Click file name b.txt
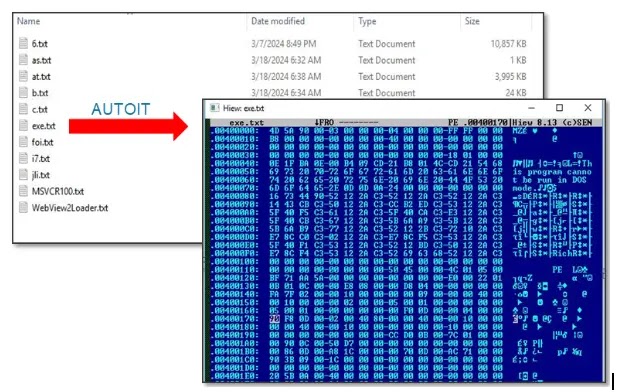Screen dimensions: 620x392 click(x=40, y=93)
